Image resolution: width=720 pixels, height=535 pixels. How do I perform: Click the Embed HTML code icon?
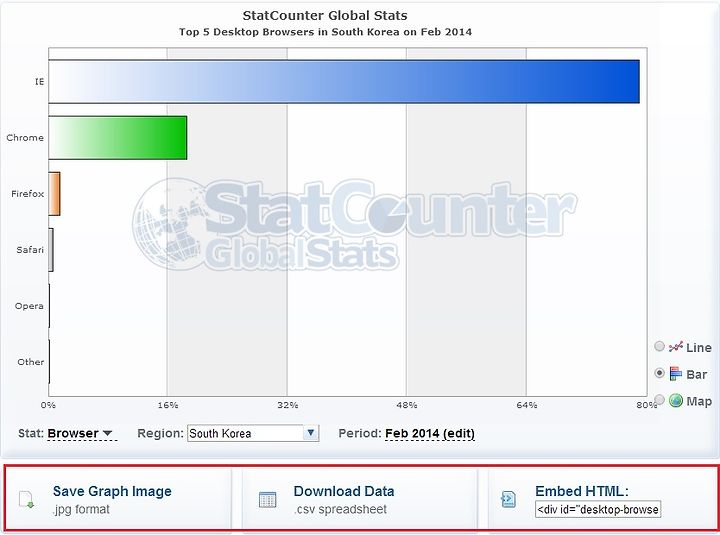[508, 499]
